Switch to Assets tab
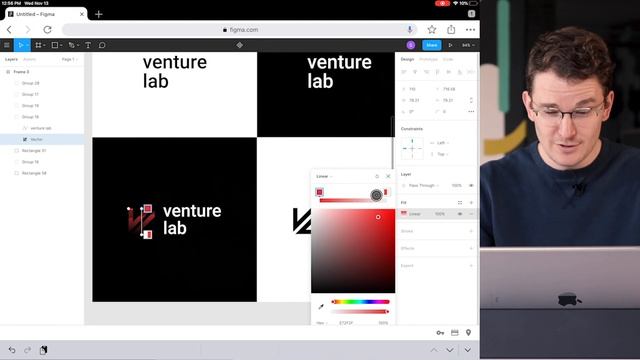The image size is (640, 360). point(29,59)
